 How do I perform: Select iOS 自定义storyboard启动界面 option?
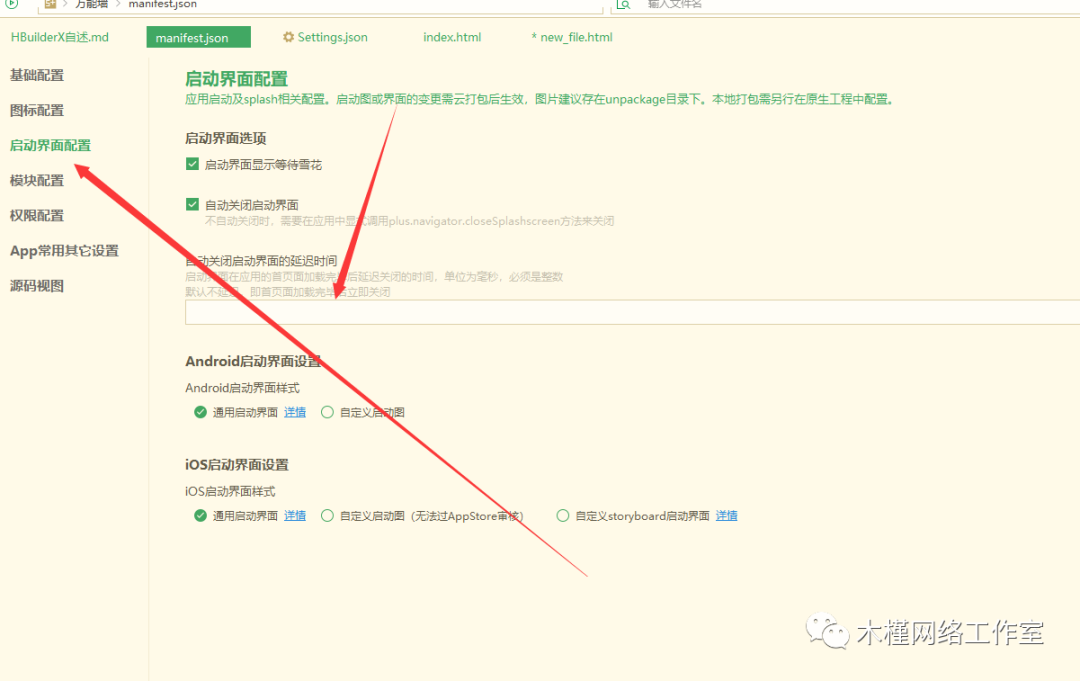click(x=563, y=516)
